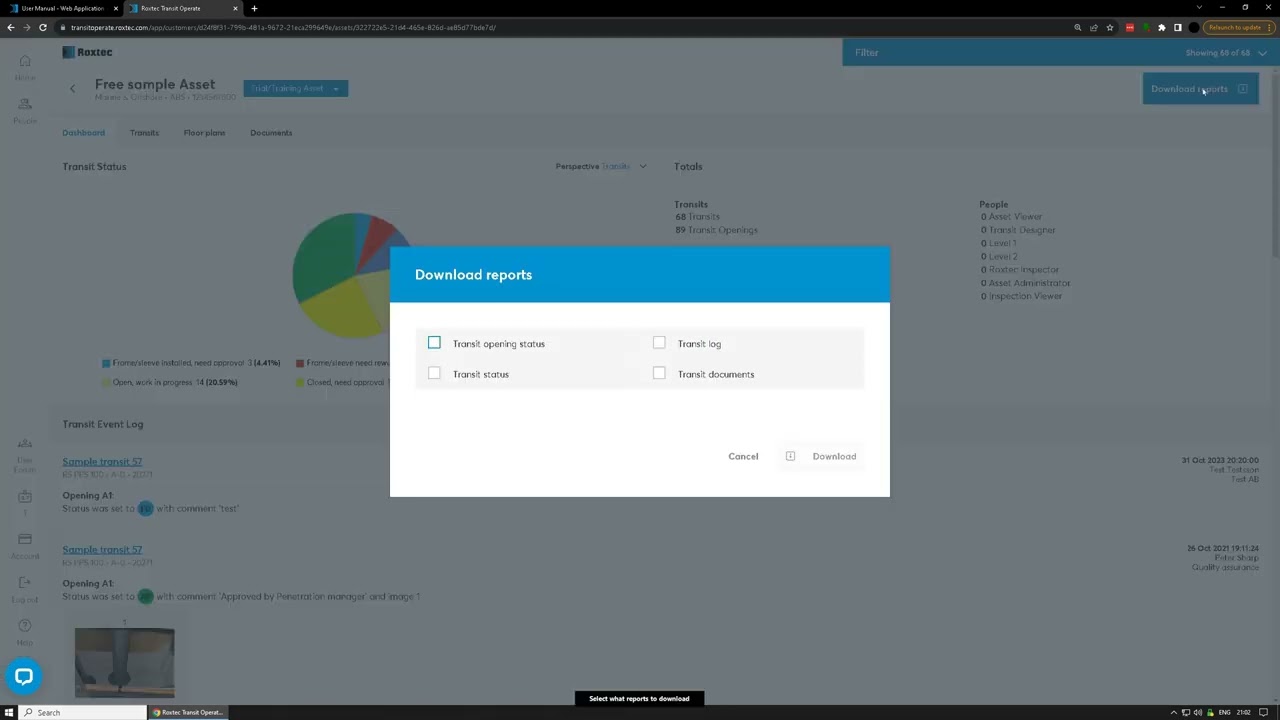Switch to the Transits tab
The height and width of the screenshot is (720, 1280).
tap(144, 132)
